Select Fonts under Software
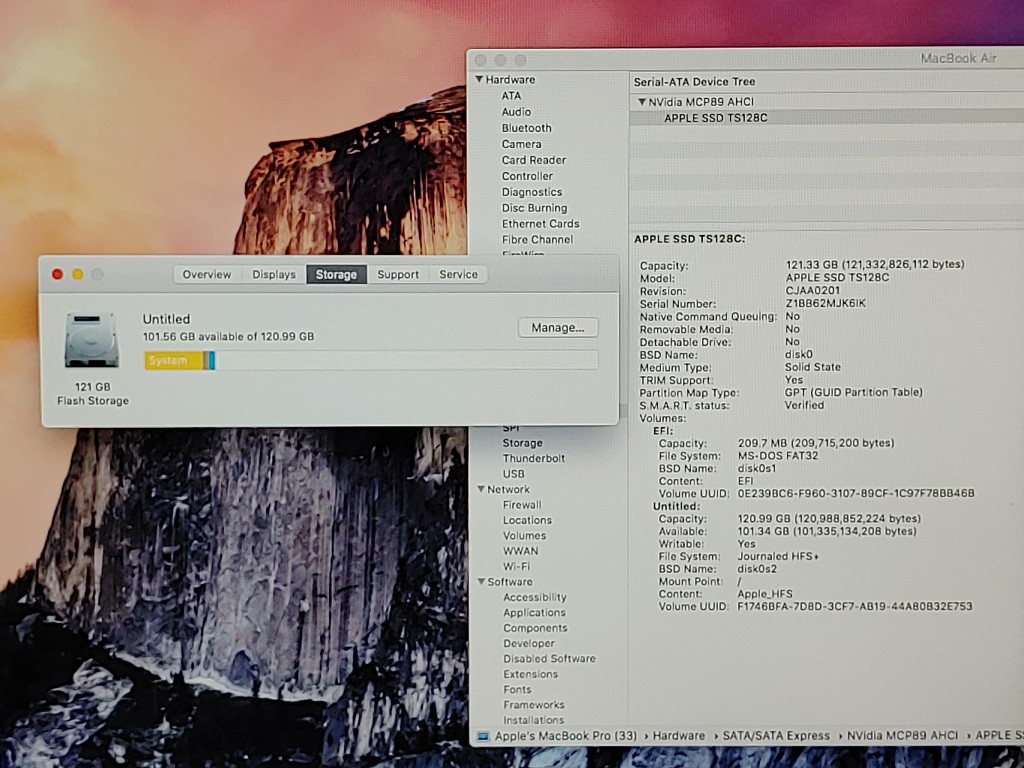 pyautogui.click(x=517, y=690)
